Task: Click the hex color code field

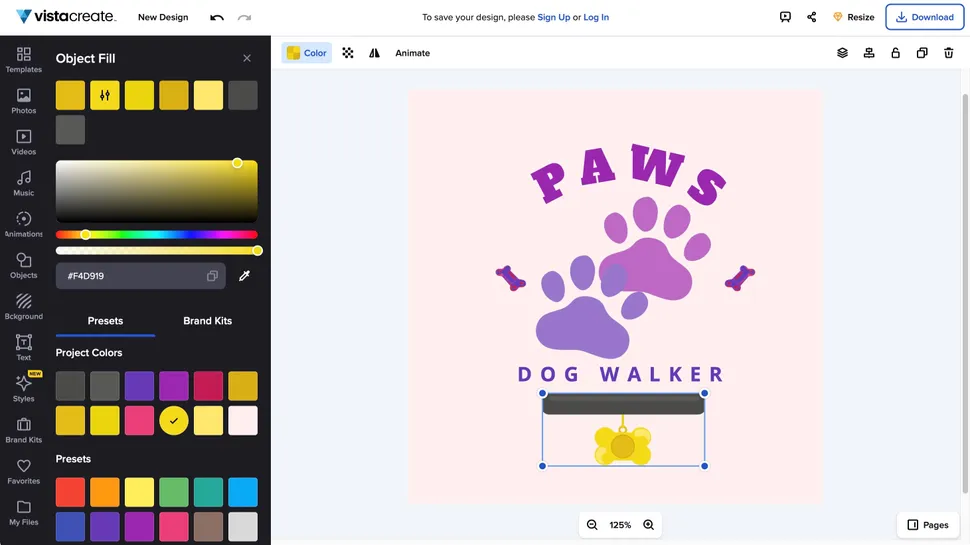Action: [x=130, y=276]
